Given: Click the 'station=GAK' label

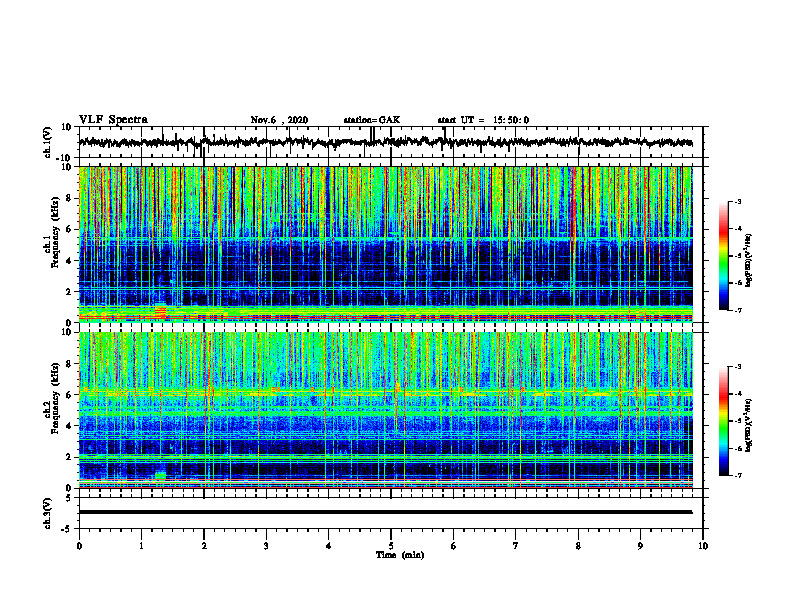Looking at the screenshot, I should click(x=372, y=120).
